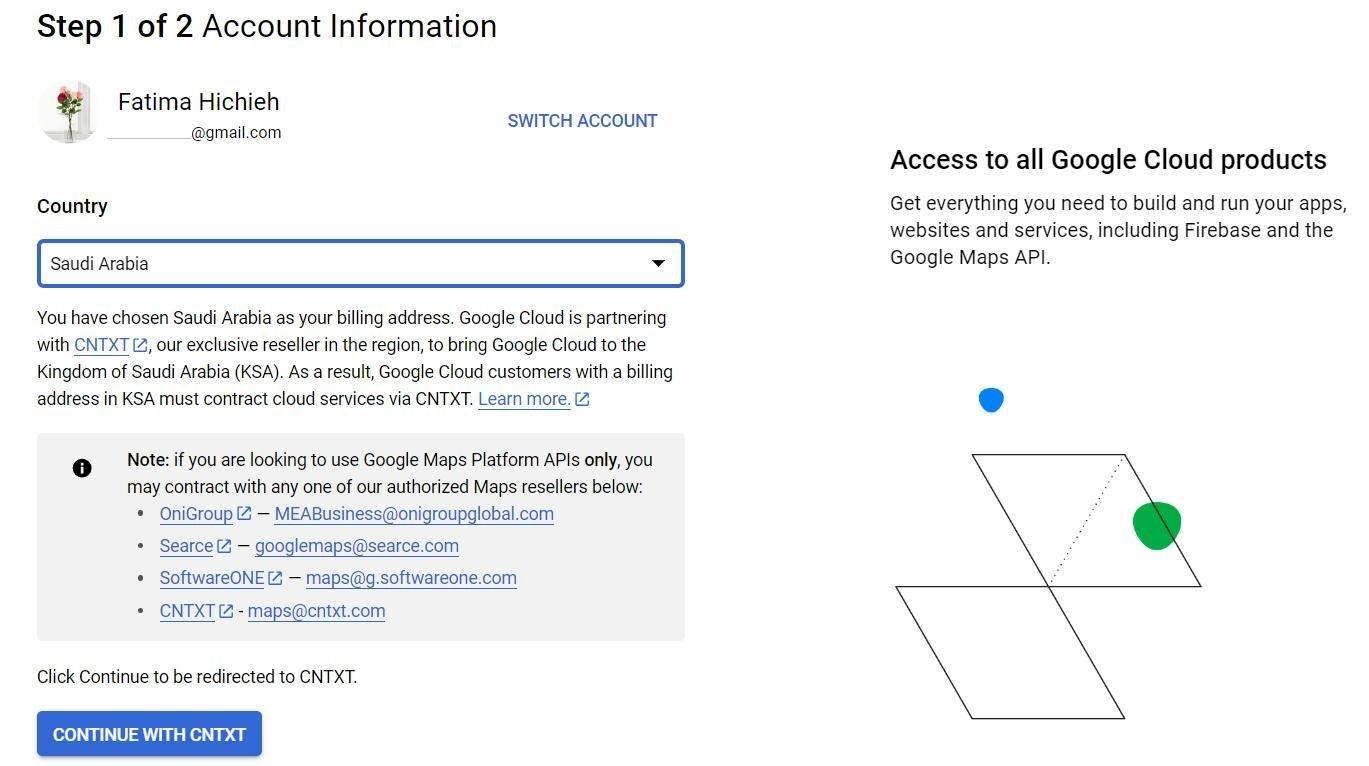The width and height of the screenshot is (1369, 766).
Task: Click the external-link icon next to CNTXT in list
Action: pyautogui.click(x=226, y=611)
